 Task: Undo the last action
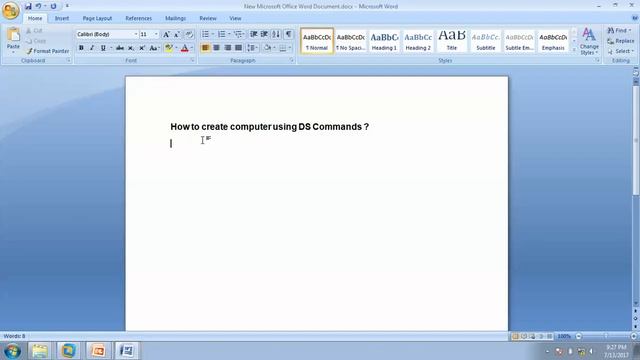[x=38, y=6]
